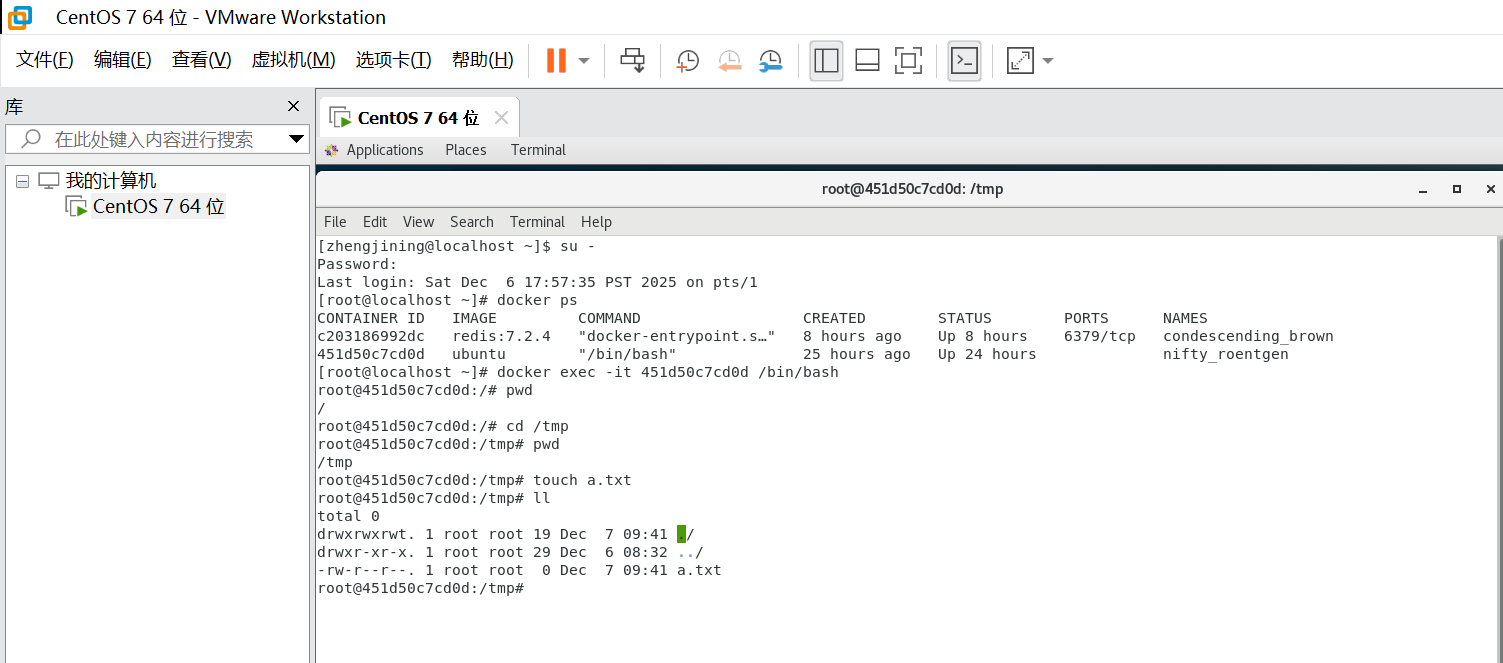Screen dimensions: 1503x663
Task: Open the Search menu in Terminal
Action: 471,221
